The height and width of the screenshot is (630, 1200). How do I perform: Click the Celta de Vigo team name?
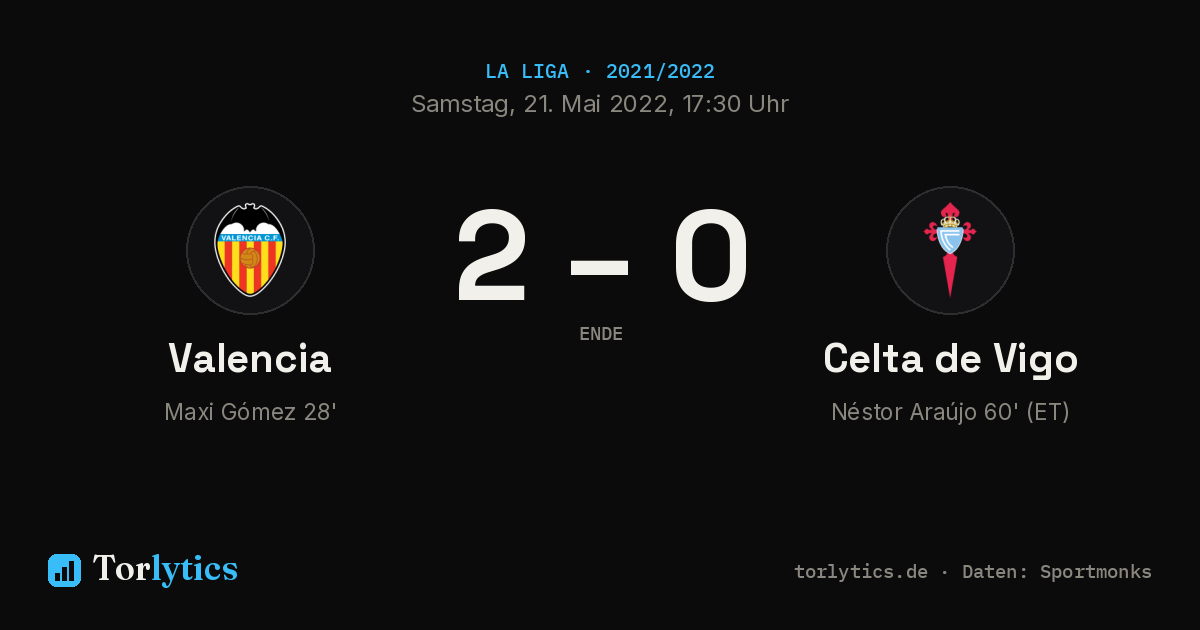point(950,358)
